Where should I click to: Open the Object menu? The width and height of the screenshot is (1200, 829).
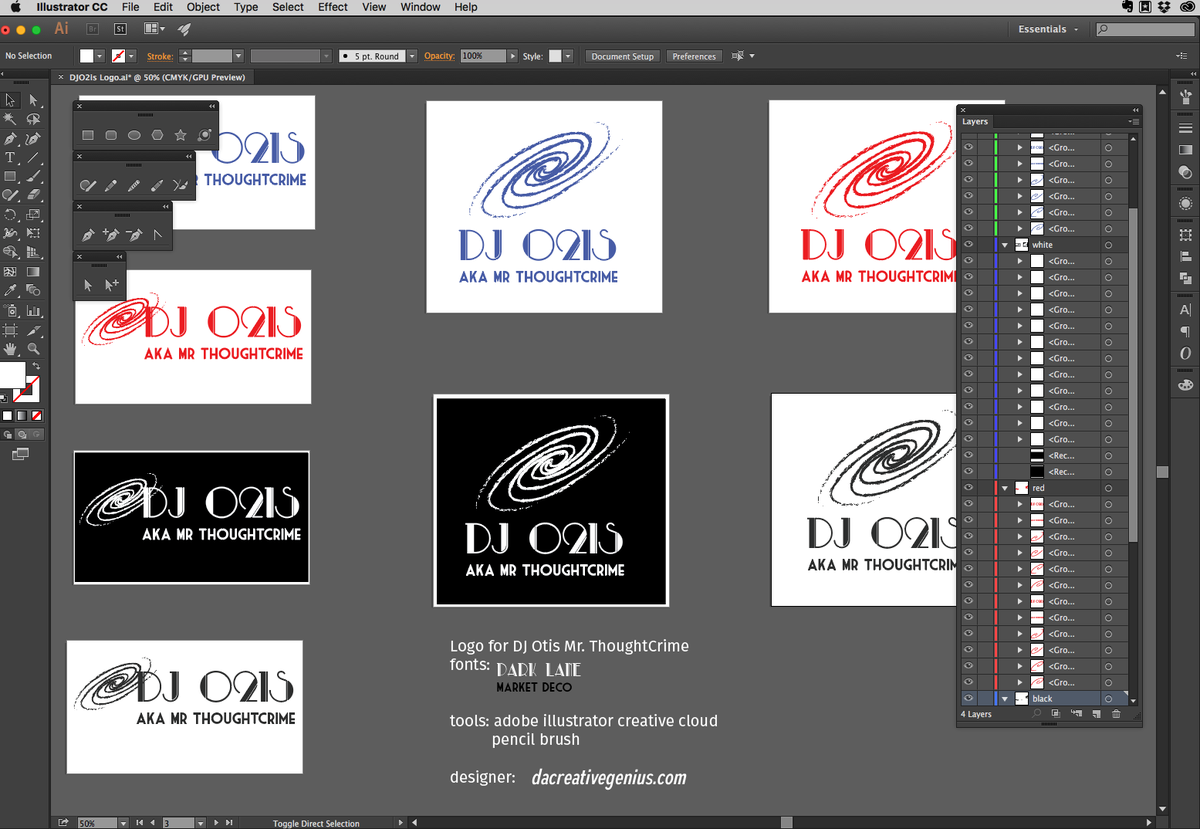click(x=203, y=7)
